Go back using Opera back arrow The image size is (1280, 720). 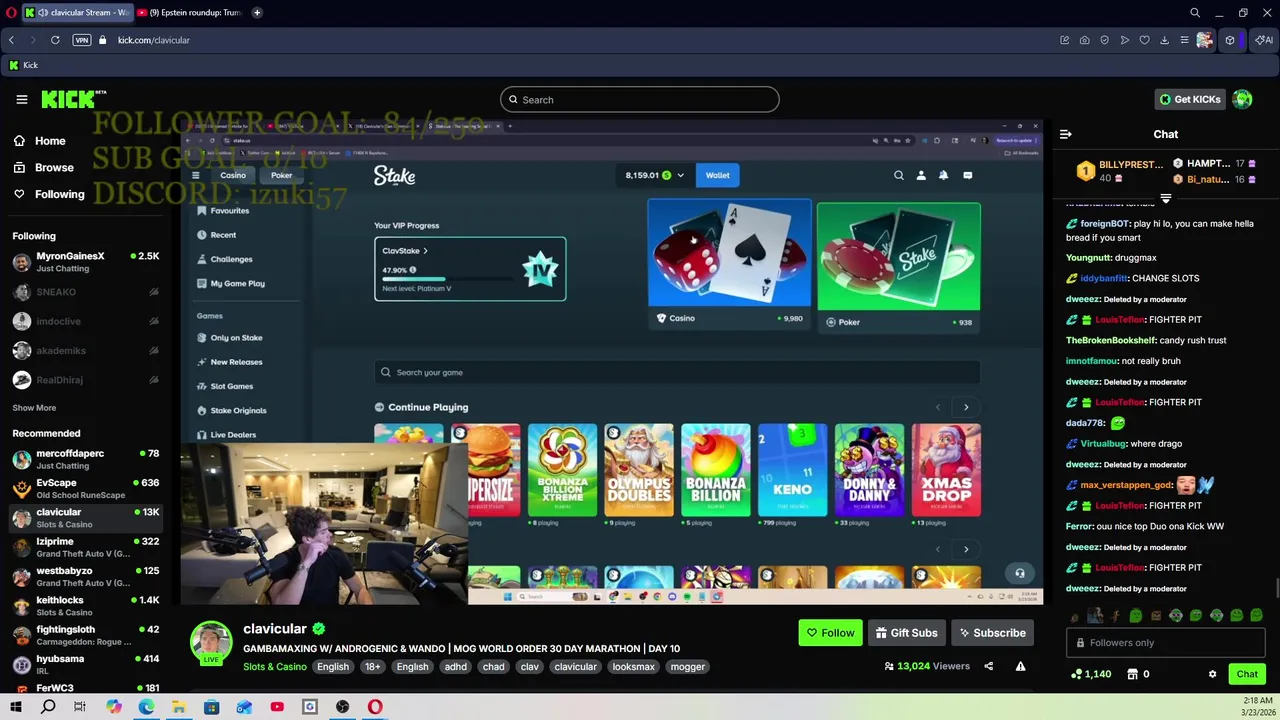click(11, 40)
